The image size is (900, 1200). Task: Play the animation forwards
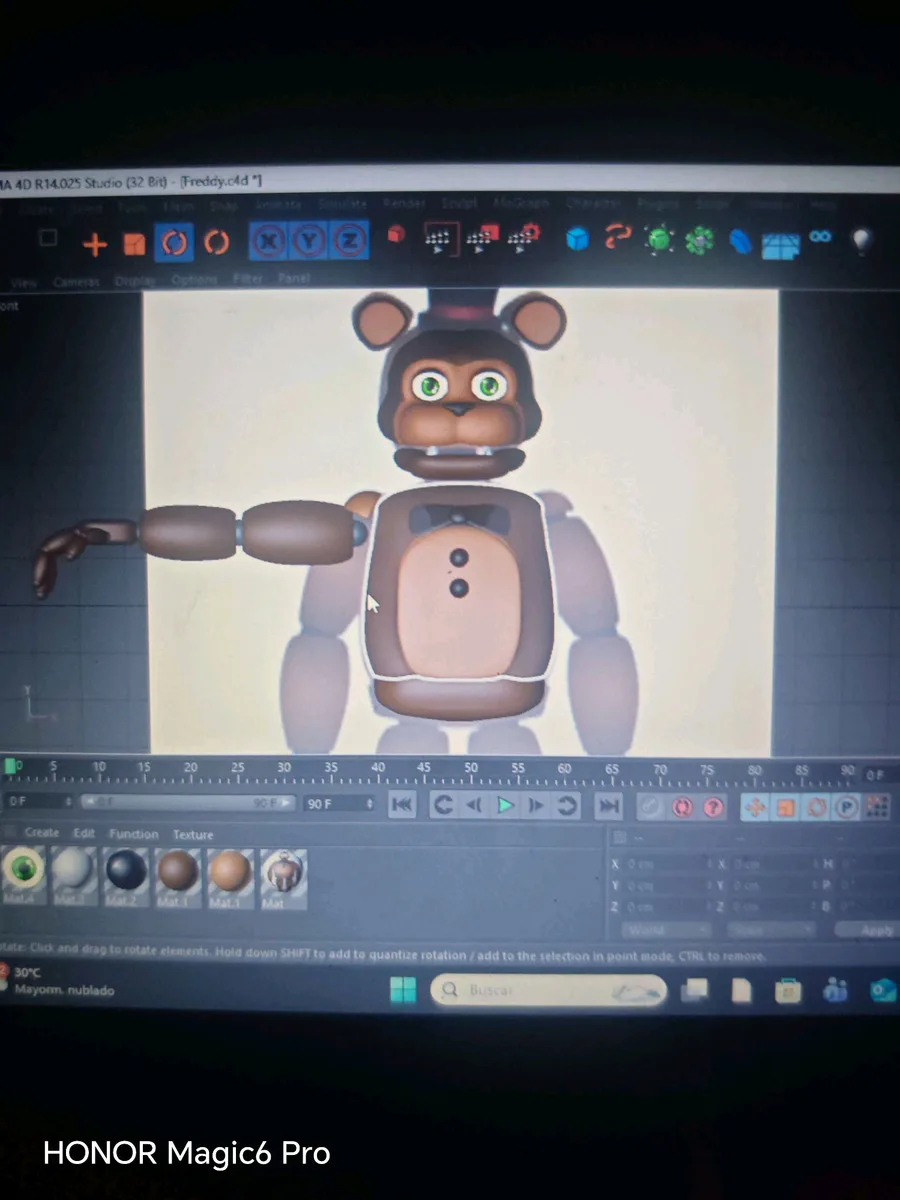[505, 805]
